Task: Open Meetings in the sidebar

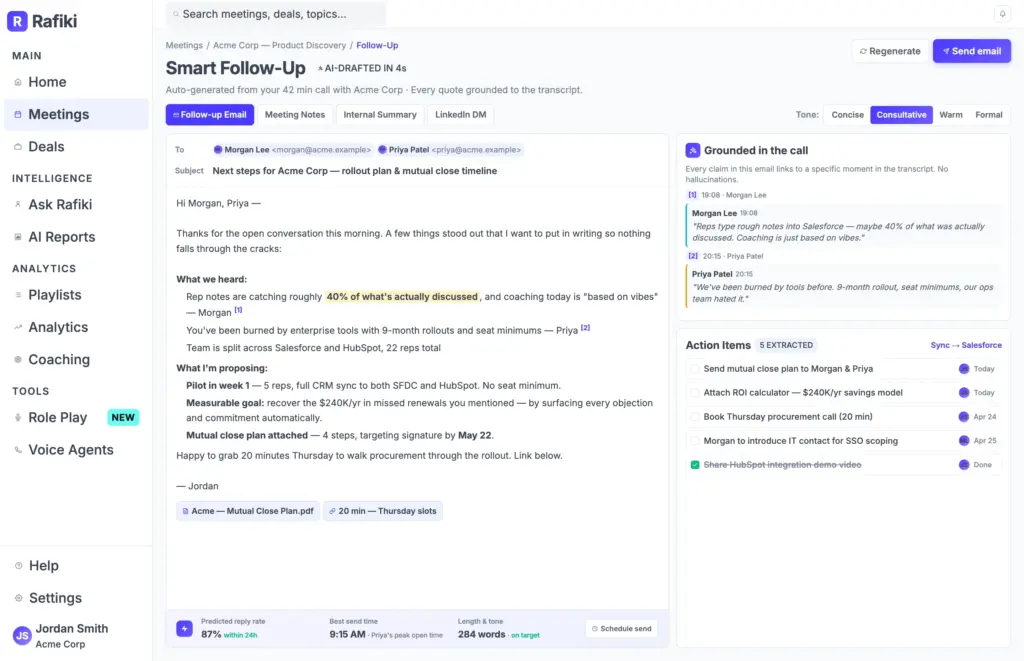Action: point(76,114)
